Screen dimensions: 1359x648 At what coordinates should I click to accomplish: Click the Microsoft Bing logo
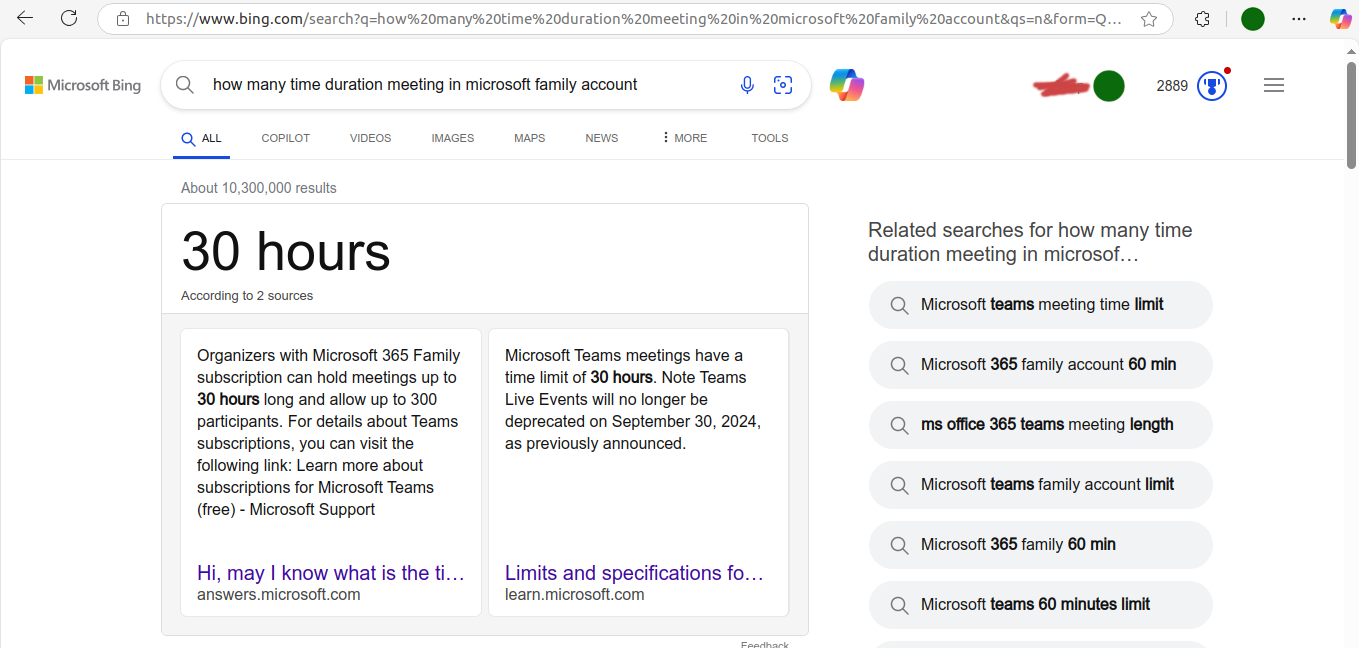pos(83,85)
